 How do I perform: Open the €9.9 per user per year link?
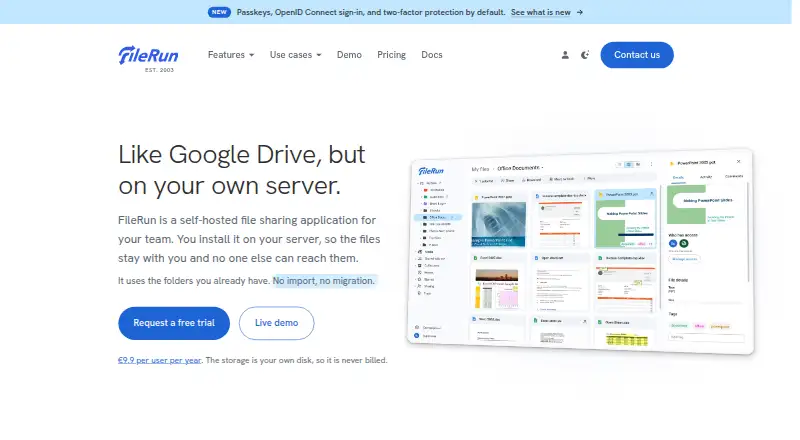(x=159, y=360)
